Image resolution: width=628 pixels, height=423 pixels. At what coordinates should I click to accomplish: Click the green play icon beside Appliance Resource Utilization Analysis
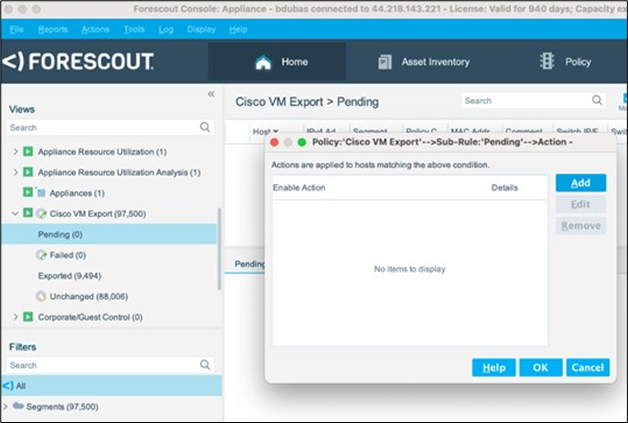point(28,172)
